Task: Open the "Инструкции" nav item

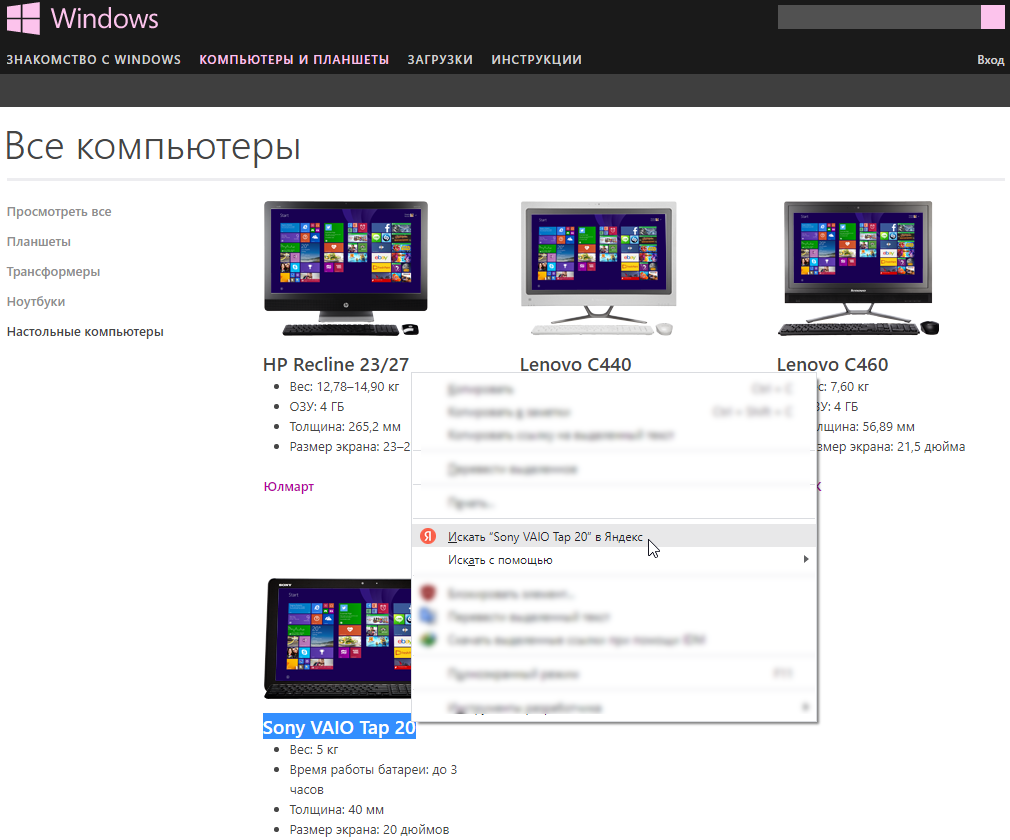Action: pos(536,60)
